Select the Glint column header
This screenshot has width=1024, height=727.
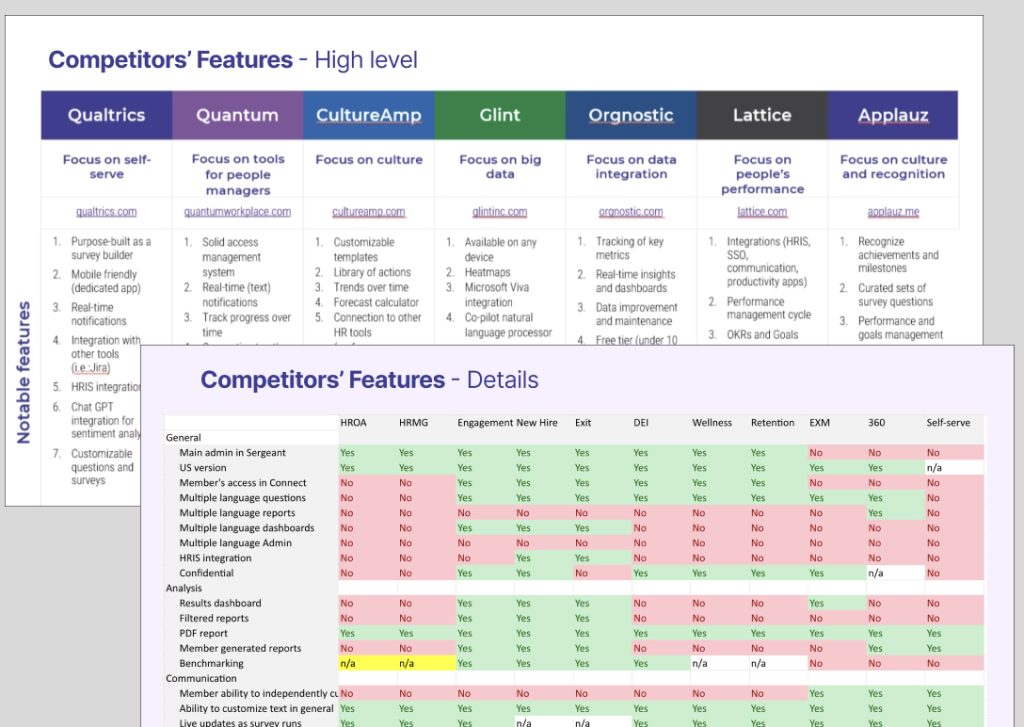(x=500, y=115)
